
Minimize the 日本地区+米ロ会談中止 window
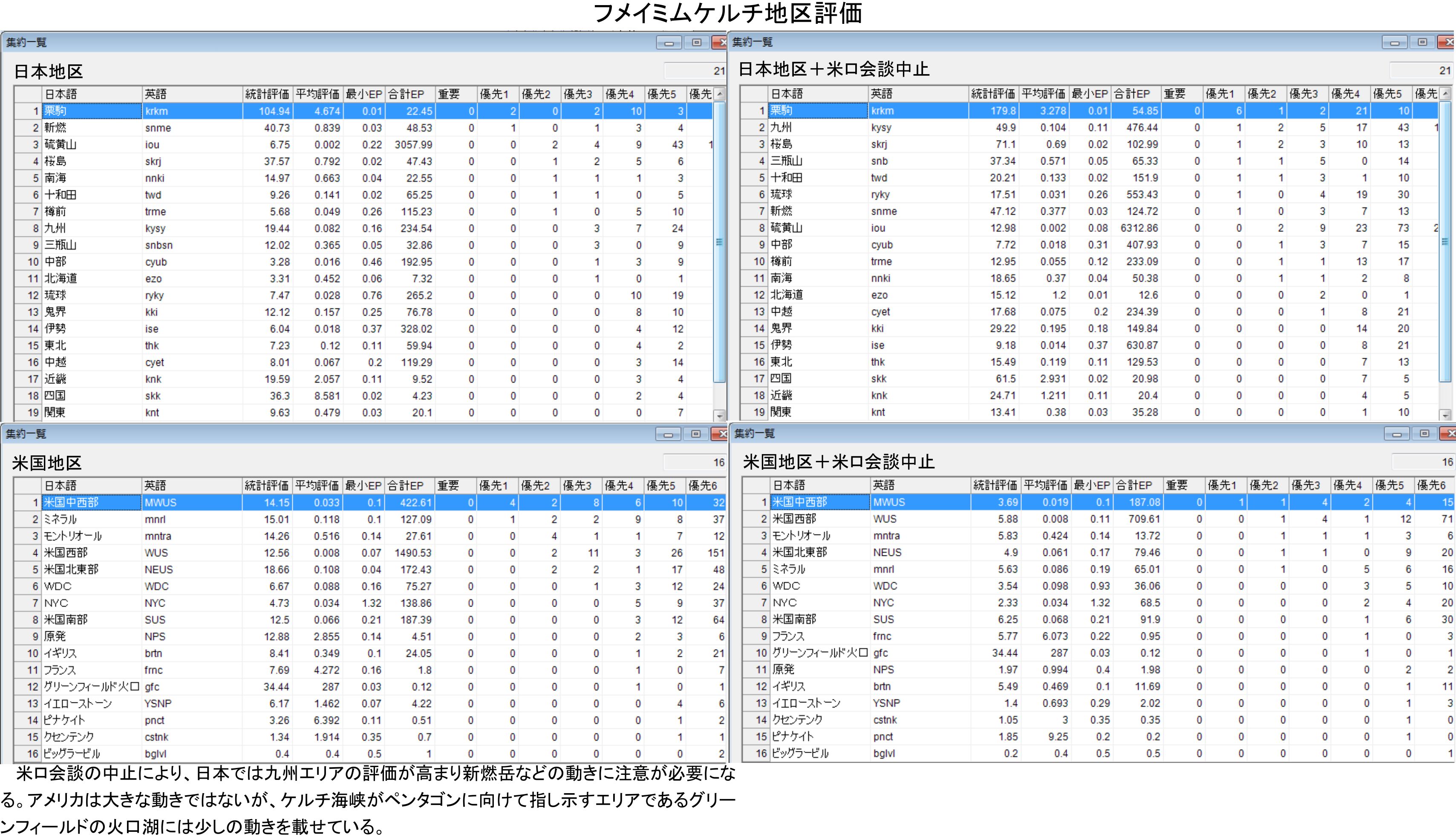1395,43
